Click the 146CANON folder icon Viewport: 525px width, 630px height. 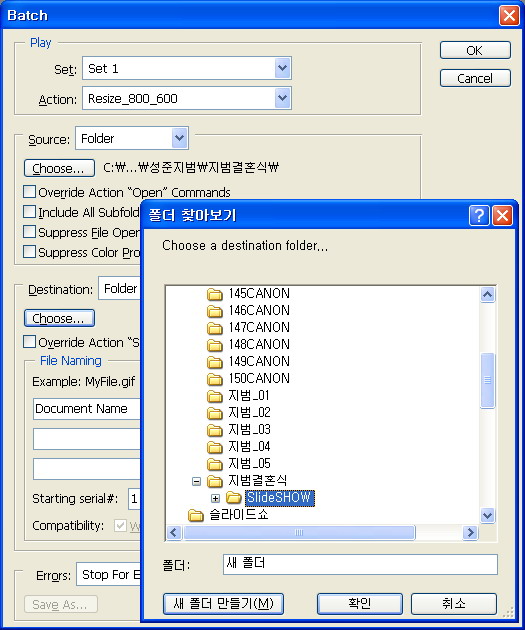(214, 311)
